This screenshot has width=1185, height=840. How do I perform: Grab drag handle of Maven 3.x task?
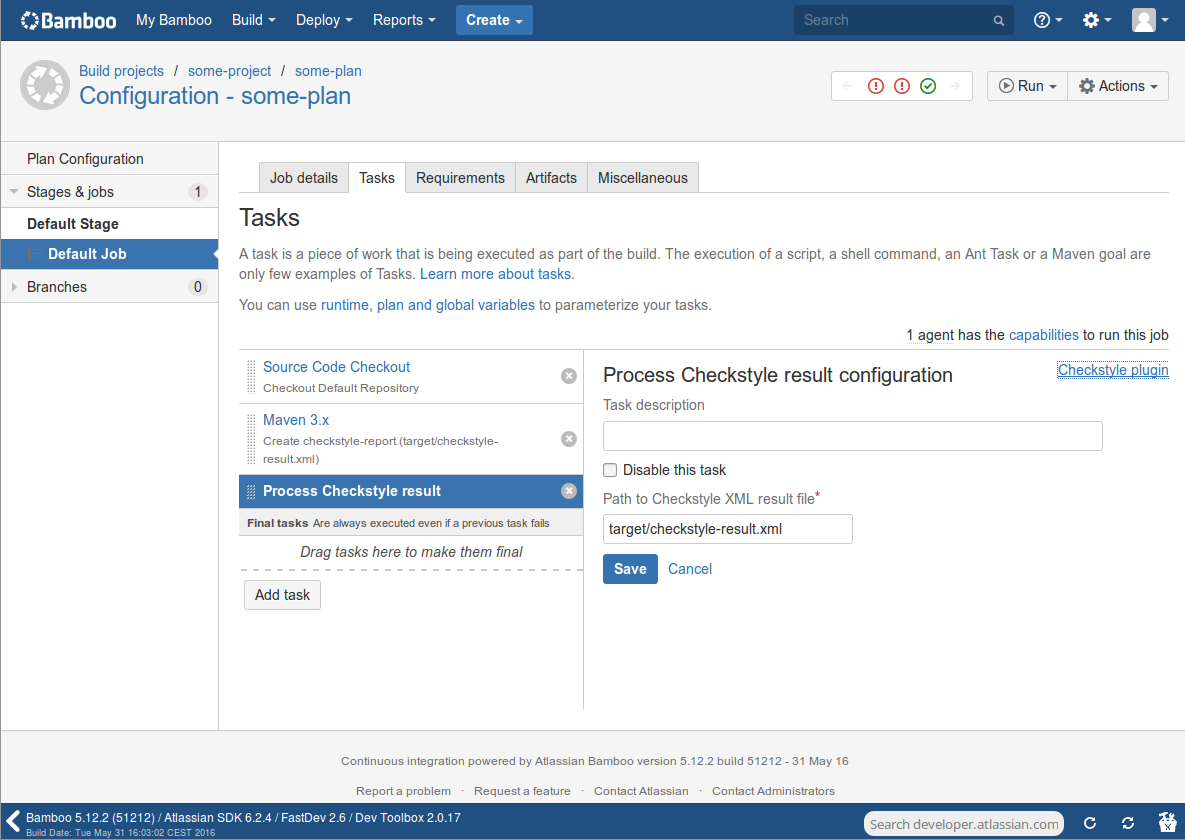pos(252,439)
